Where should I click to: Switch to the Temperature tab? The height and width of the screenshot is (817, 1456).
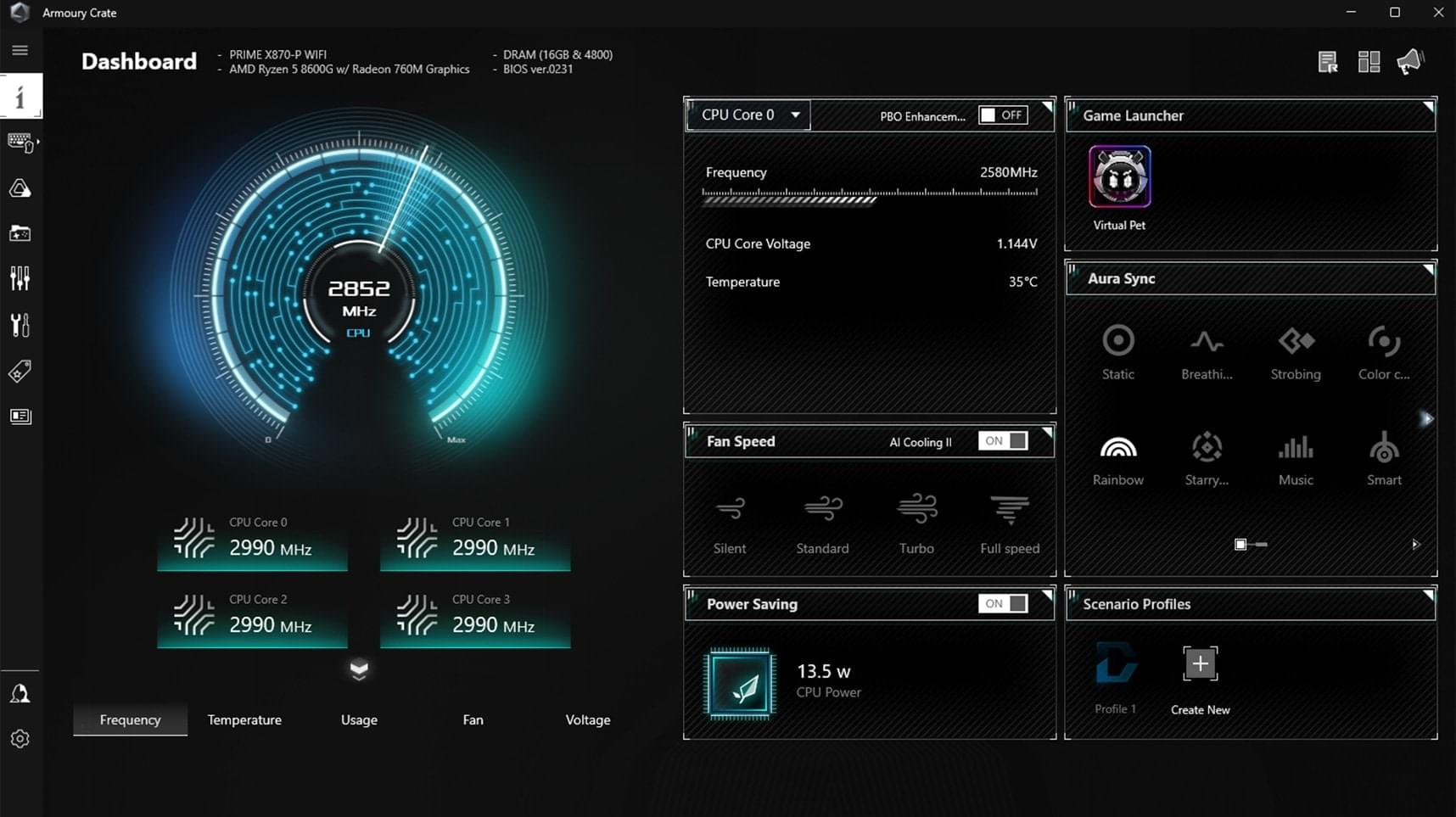pyautogui.click(x=244, y=719)
